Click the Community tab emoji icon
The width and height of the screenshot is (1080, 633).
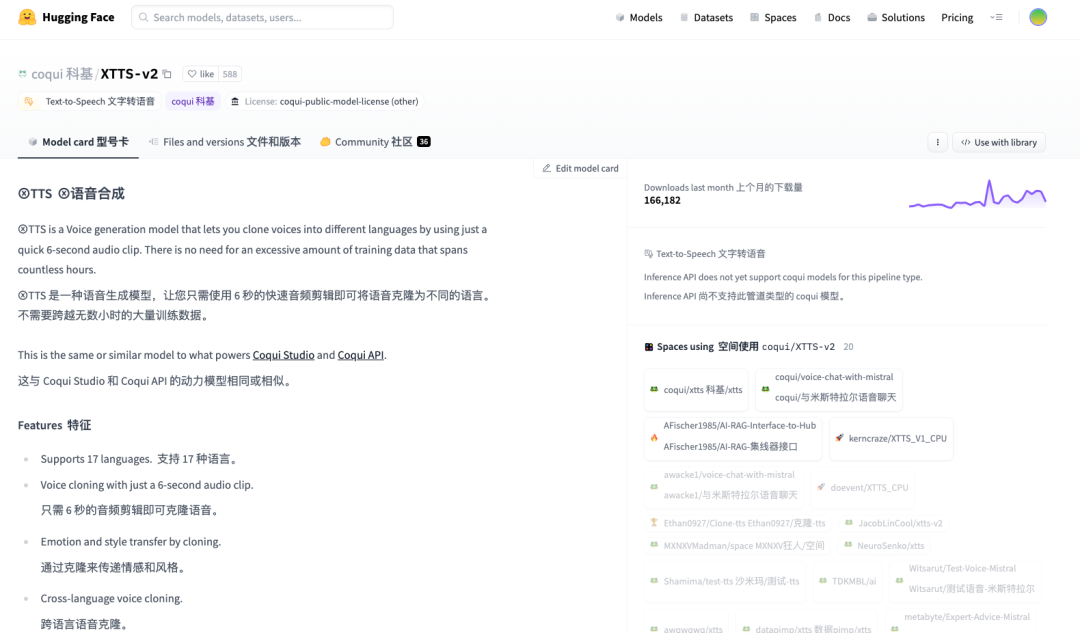pos(325,142)
